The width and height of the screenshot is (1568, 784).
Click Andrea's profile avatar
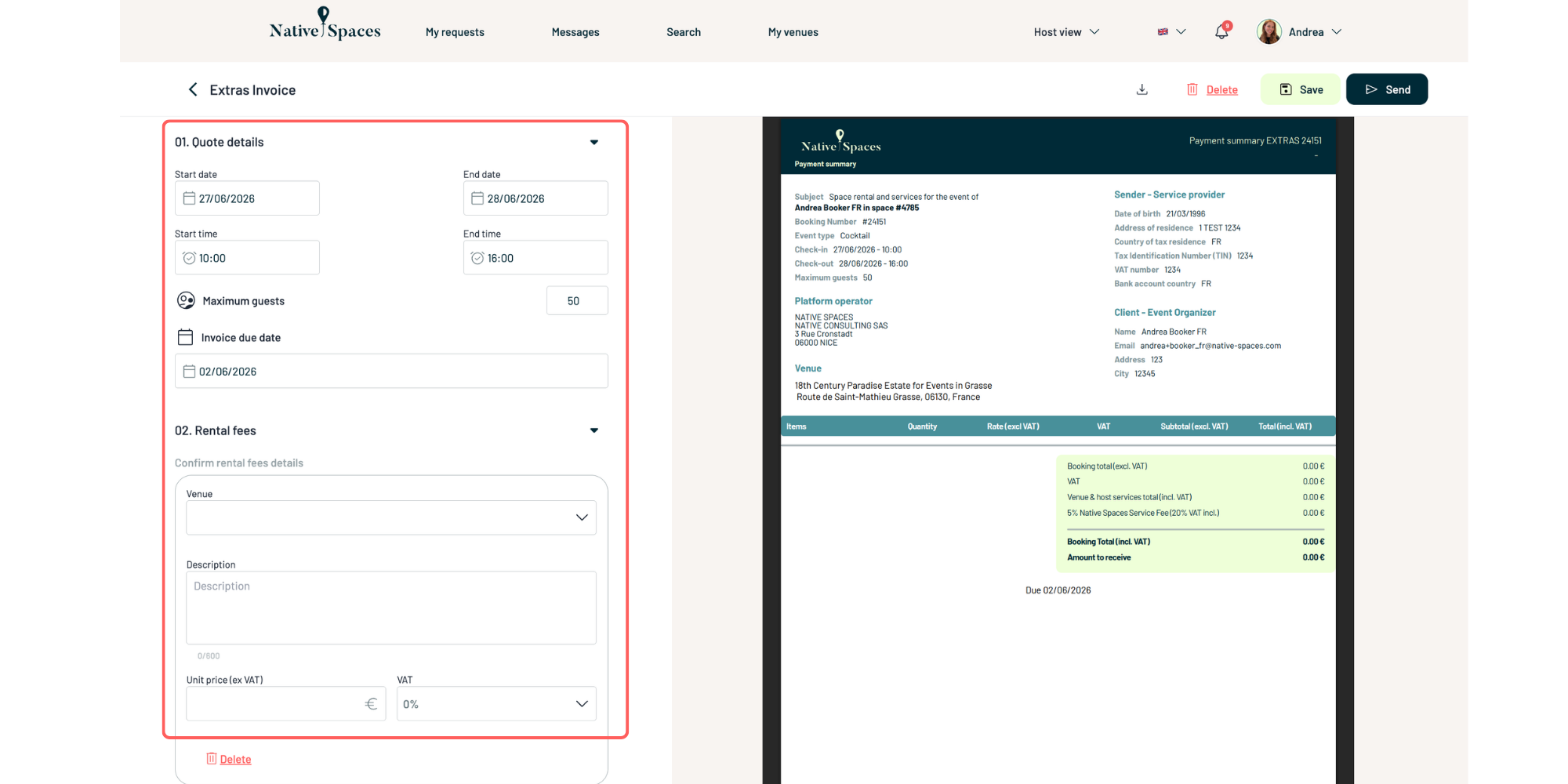1269,31
